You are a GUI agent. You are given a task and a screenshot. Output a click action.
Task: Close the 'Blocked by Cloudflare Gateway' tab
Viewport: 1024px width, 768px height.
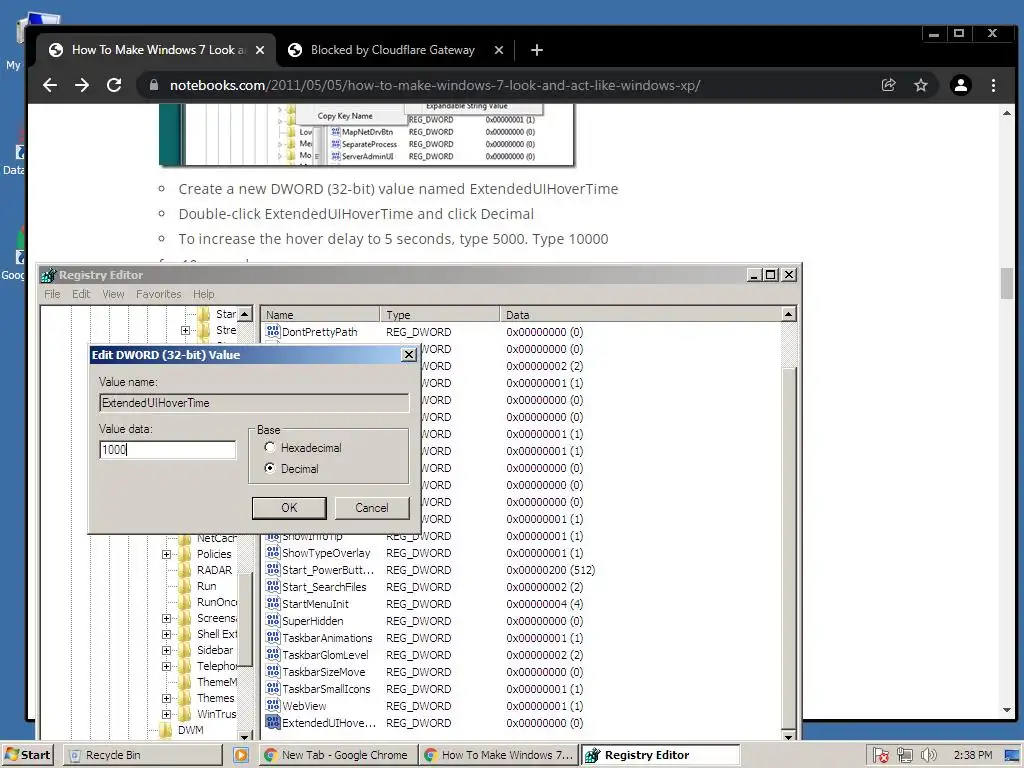click(x=499, y=50)
